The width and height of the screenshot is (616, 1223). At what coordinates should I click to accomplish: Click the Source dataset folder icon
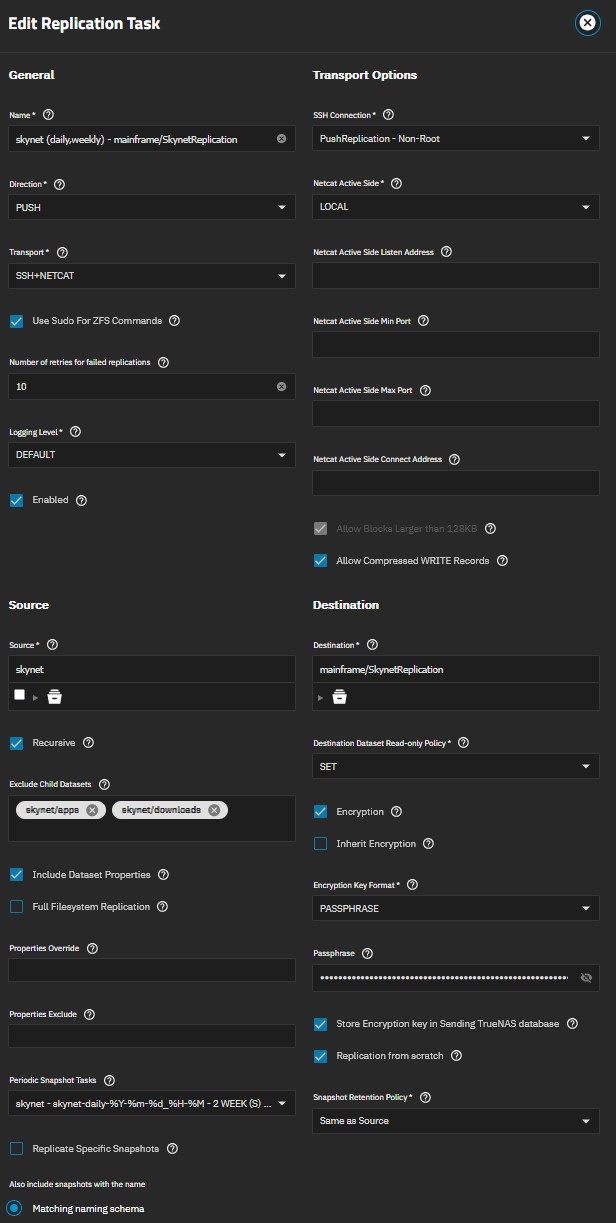[55, 697]
